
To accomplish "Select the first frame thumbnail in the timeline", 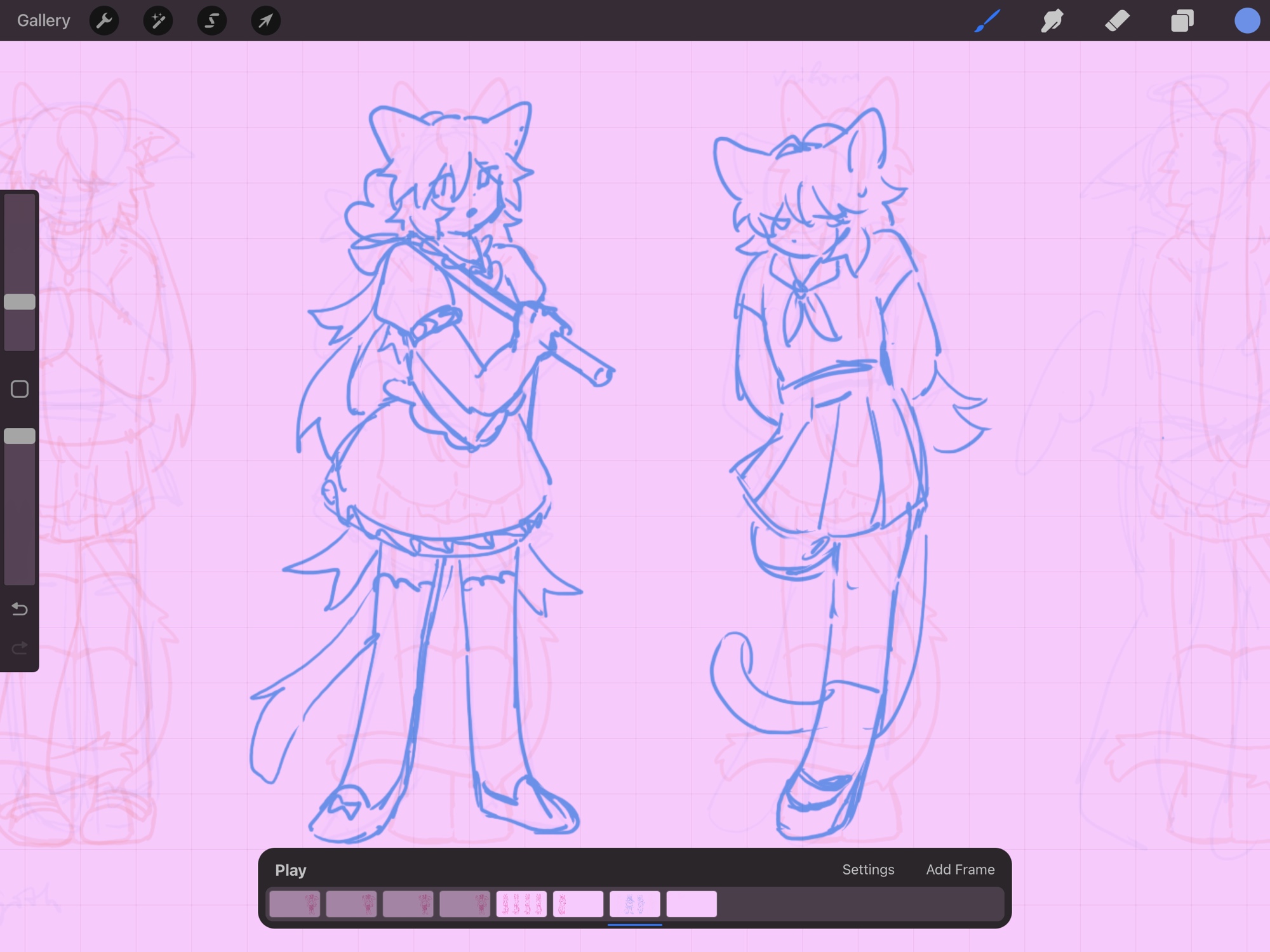I will pos(295,904).
